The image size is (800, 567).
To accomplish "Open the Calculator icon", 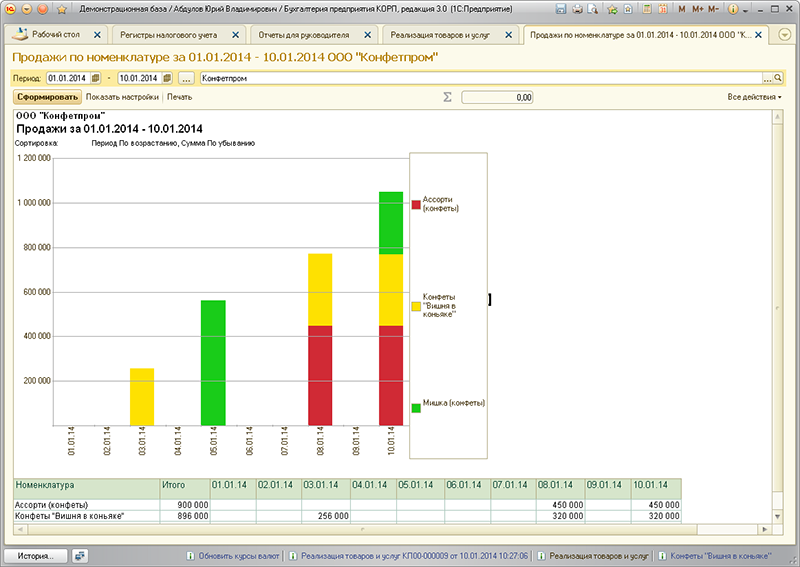I will 647,9.
